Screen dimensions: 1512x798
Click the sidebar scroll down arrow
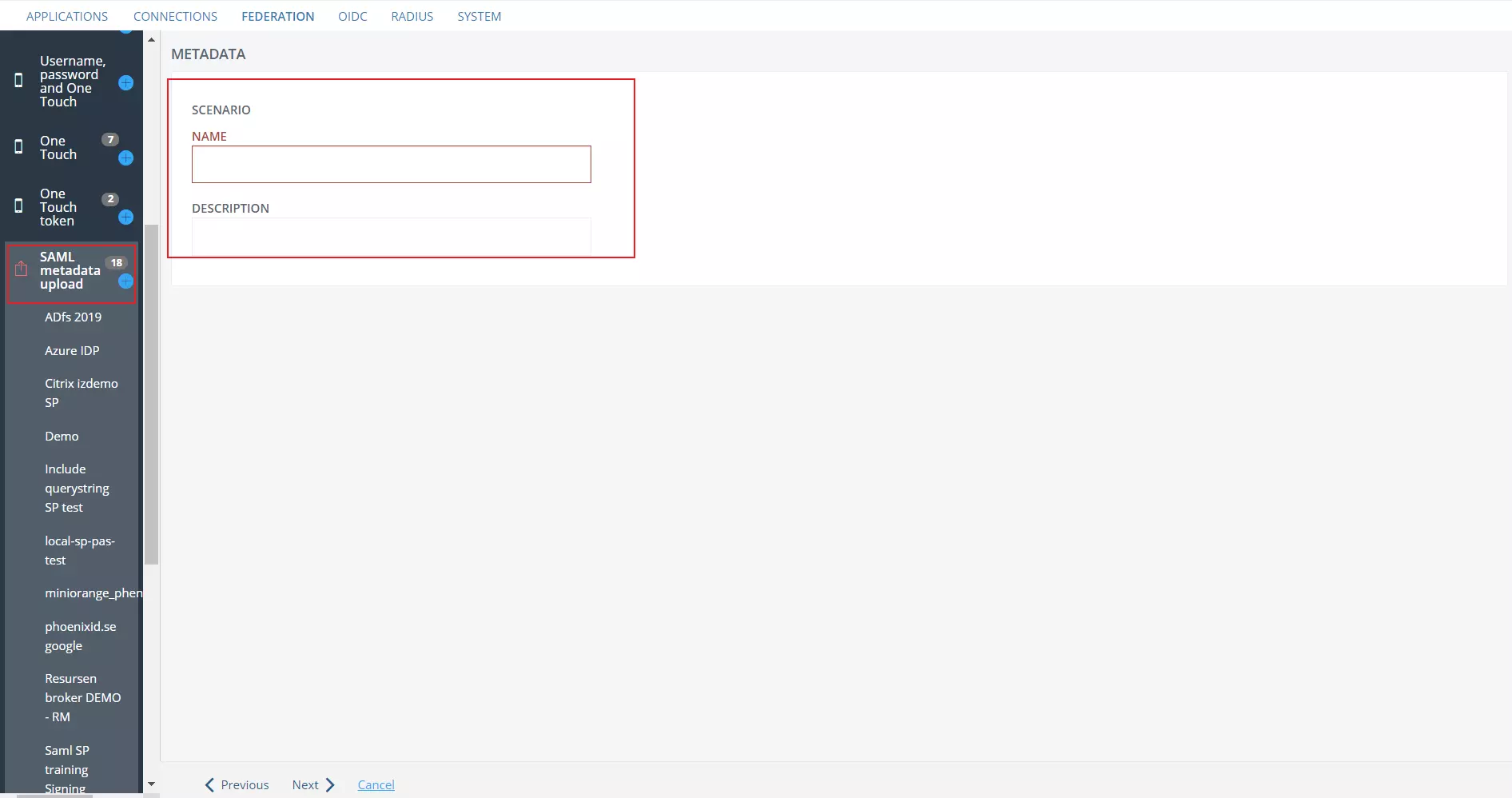tap(151, 784)
